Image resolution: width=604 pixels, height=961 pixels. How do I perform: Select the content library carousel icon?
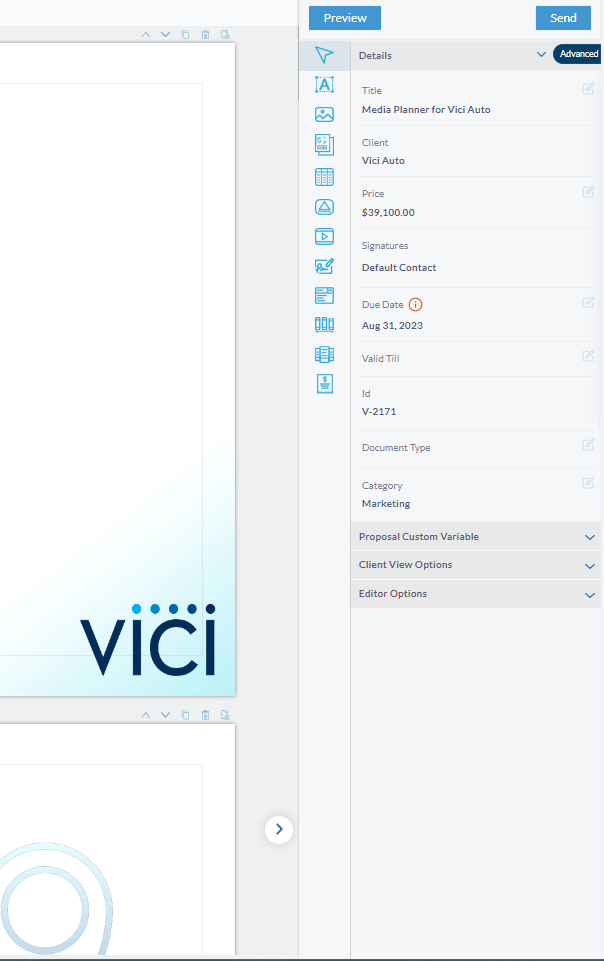pyautogui.click(x=324, y=354)
